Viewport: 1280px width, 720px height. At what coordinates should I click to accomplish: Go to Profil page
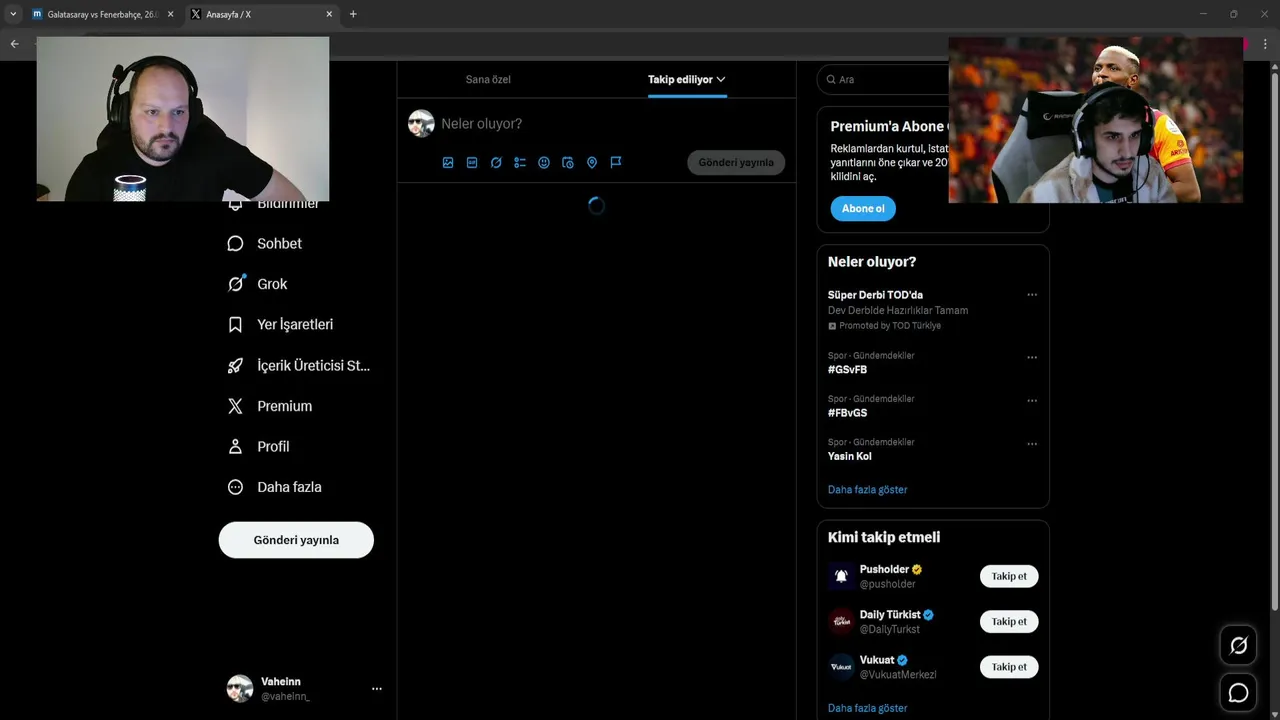[258, 446]
